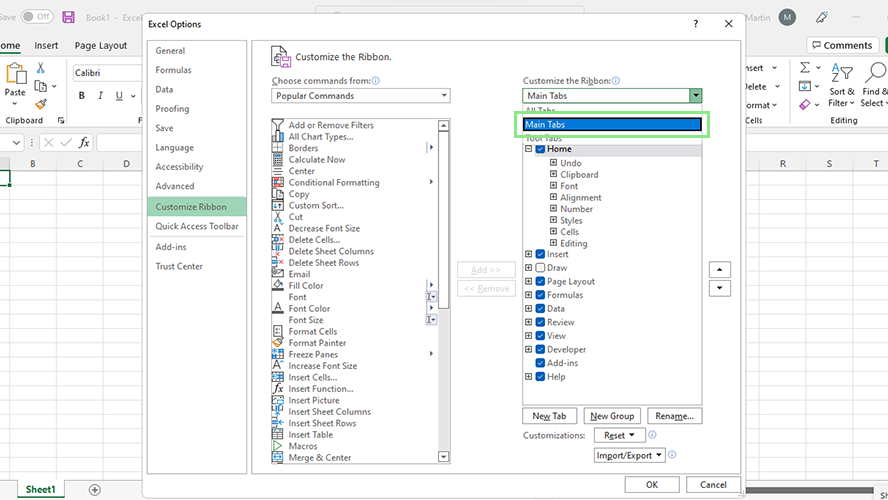Click the Calibri font name box
Image resolution: width=888 pixels, height=500 pixels.
108,73
